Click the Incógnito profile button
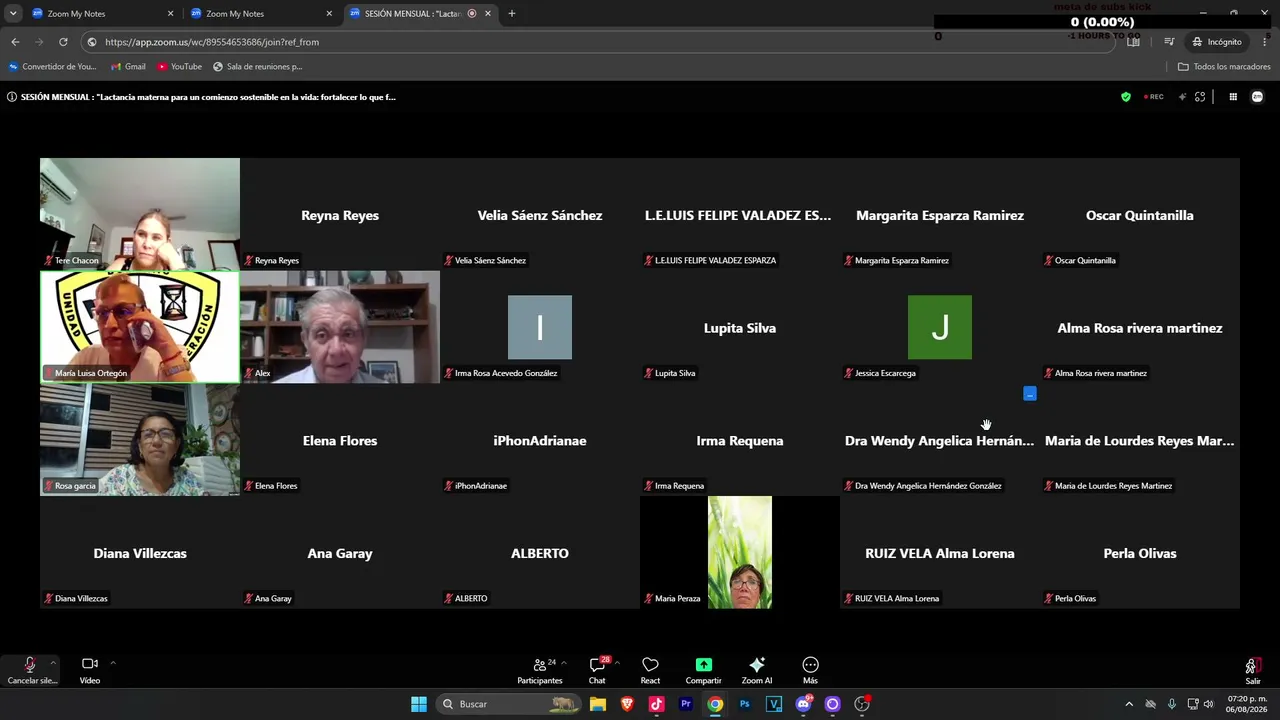1280x720 pixels. tap(1216, 42)
